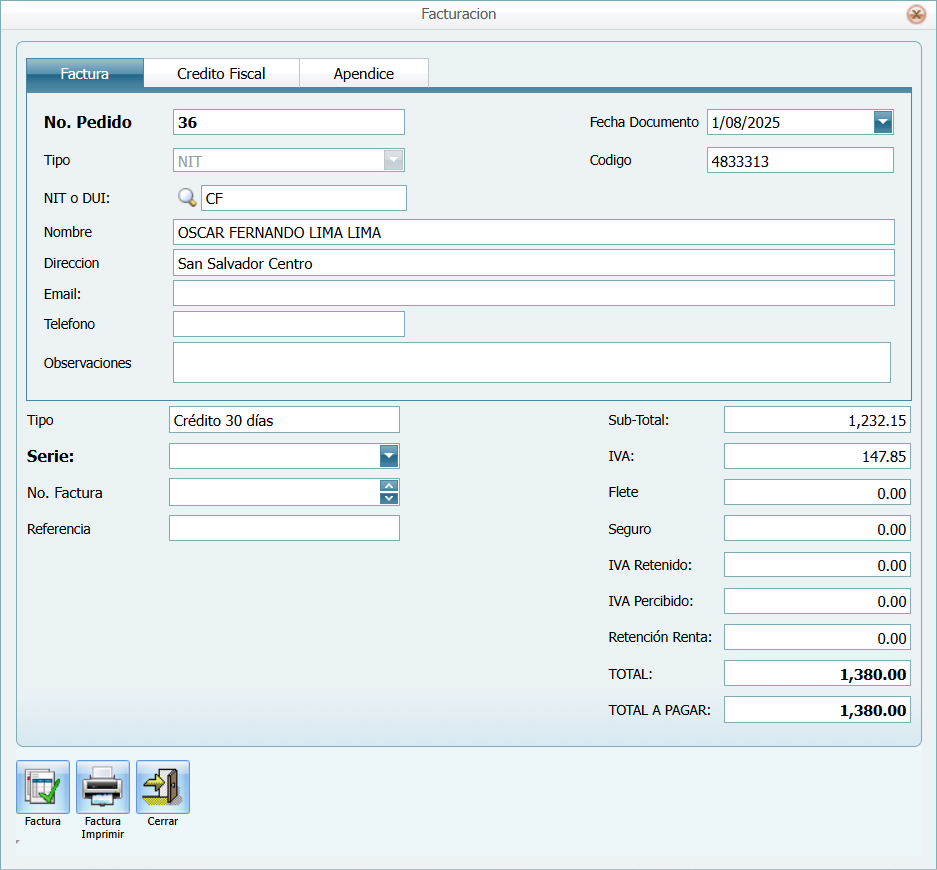Expand the Serie dropdown list
Screen dimensions: 937x870
[389, 456]
